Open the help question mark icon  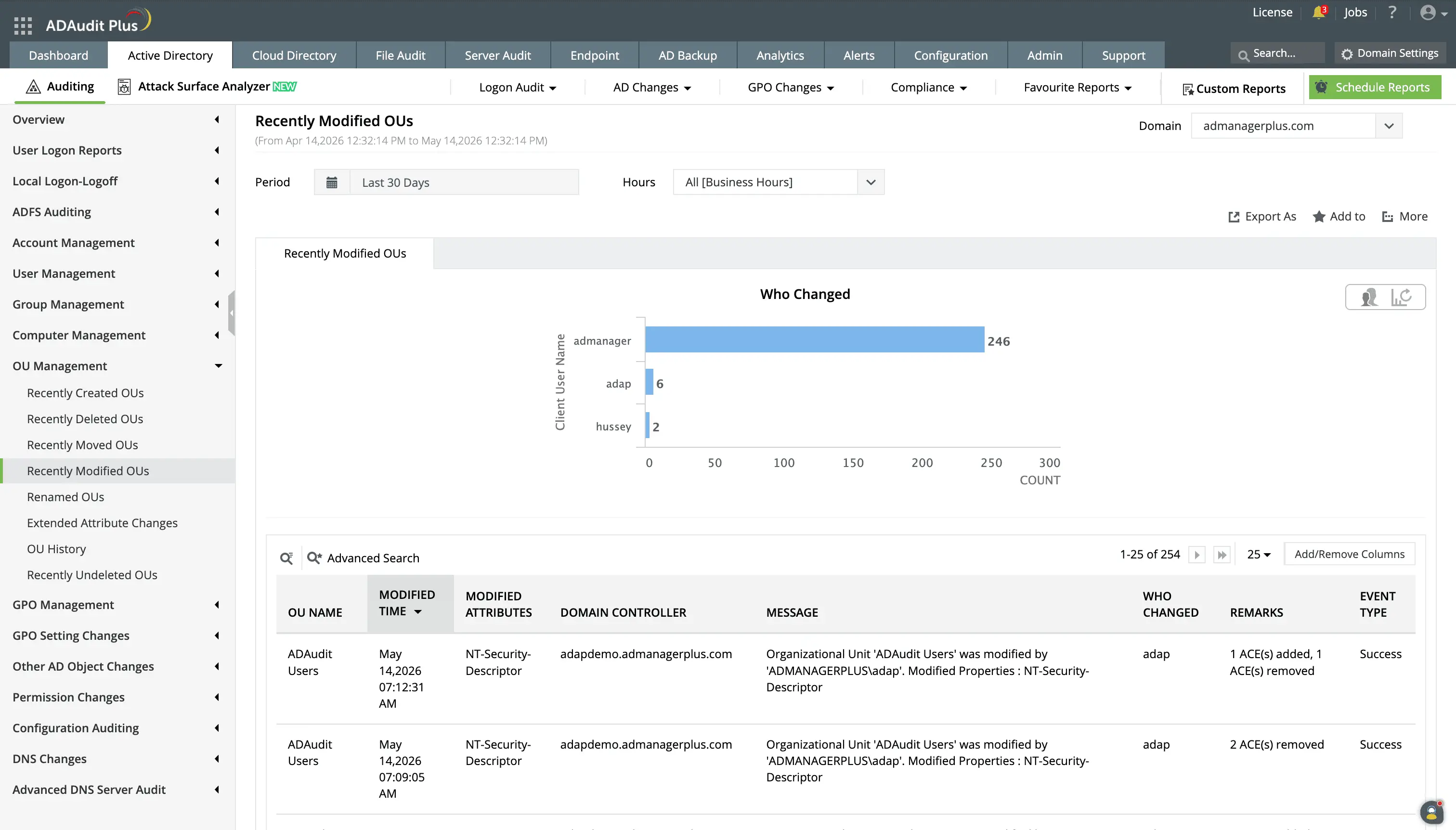tap(1392, 13)
